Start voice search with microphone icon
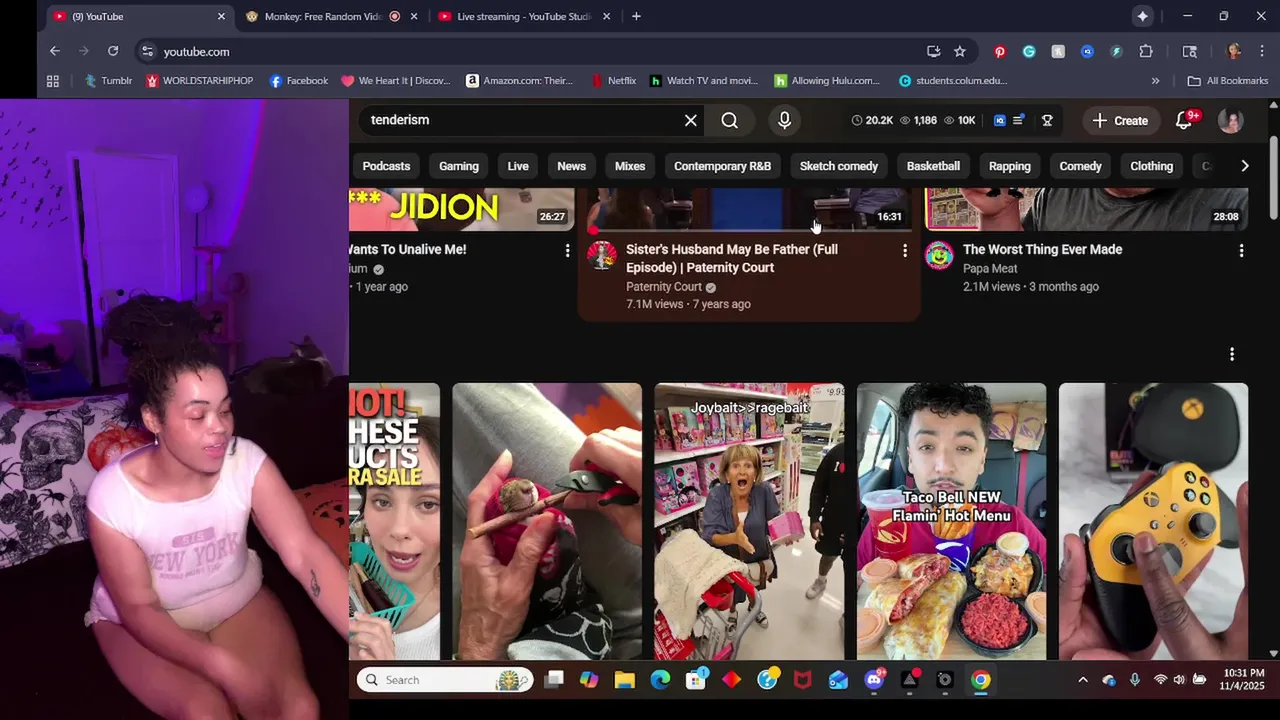The image size is (1280, 720). click(x=784, y=120)
